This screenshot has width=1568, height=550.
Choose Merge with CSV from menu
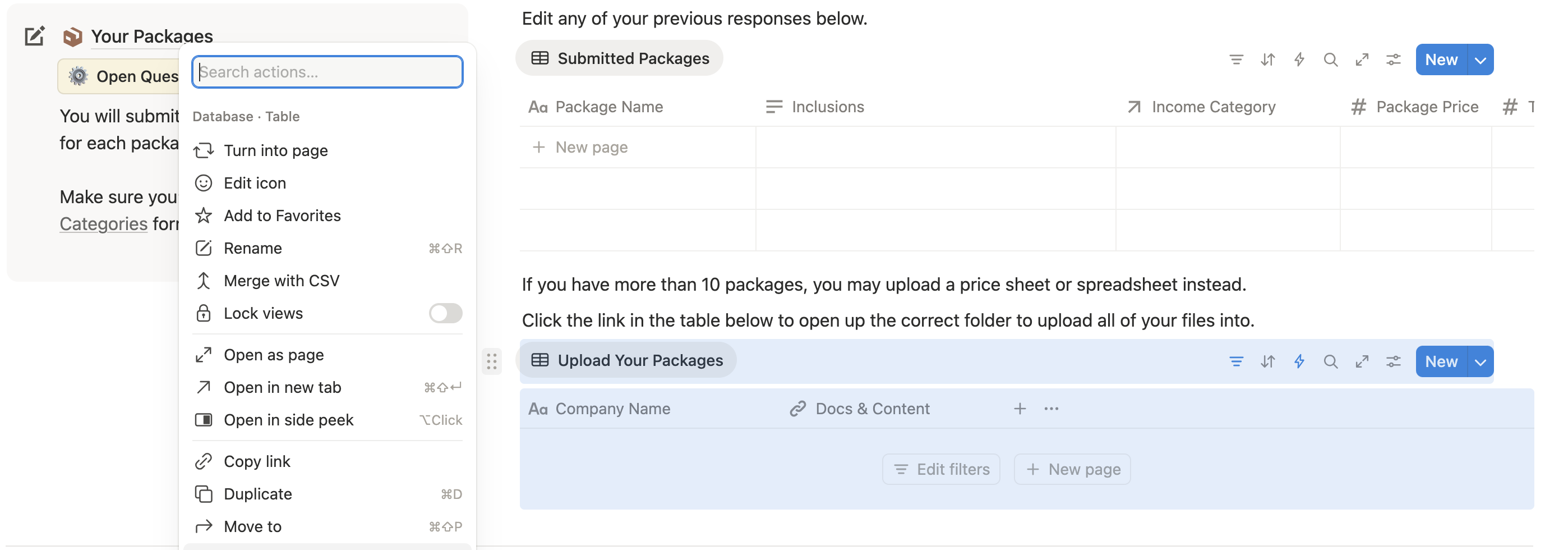(x=281, y=281)
